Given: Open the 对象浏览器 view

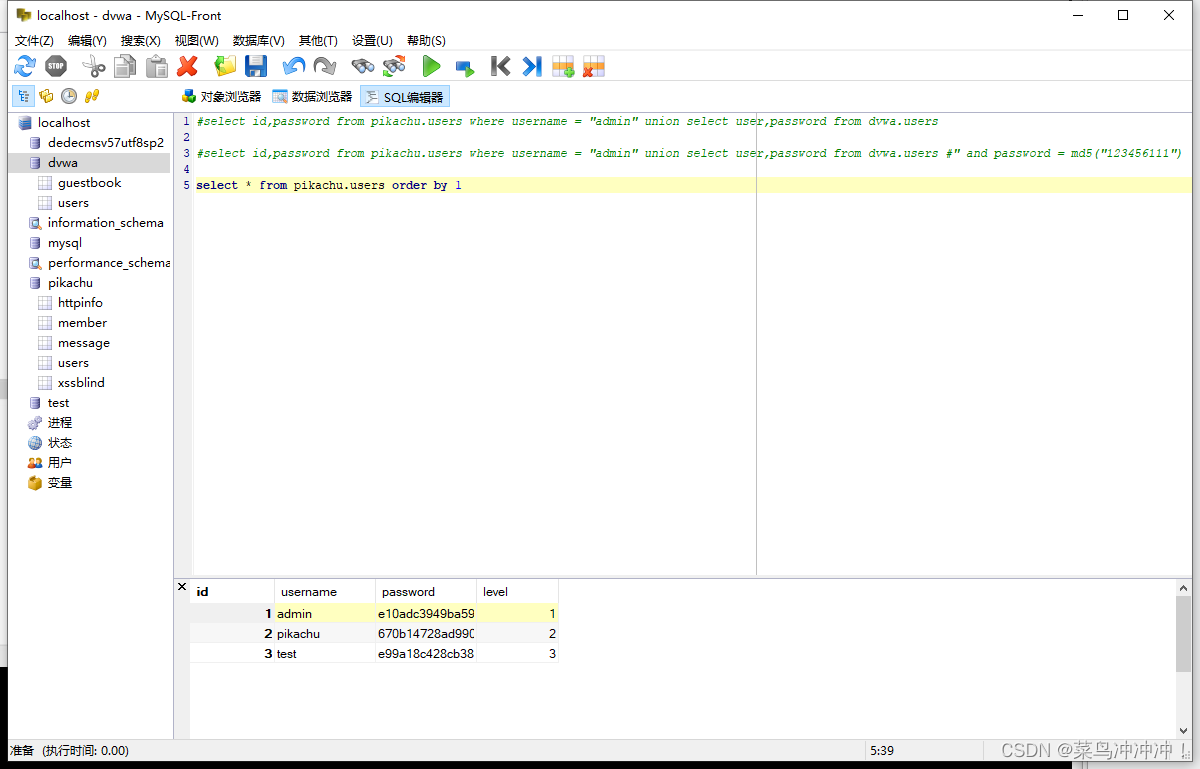Looking at the screenshot, I should pyautogui.click(x=220, y=96).
